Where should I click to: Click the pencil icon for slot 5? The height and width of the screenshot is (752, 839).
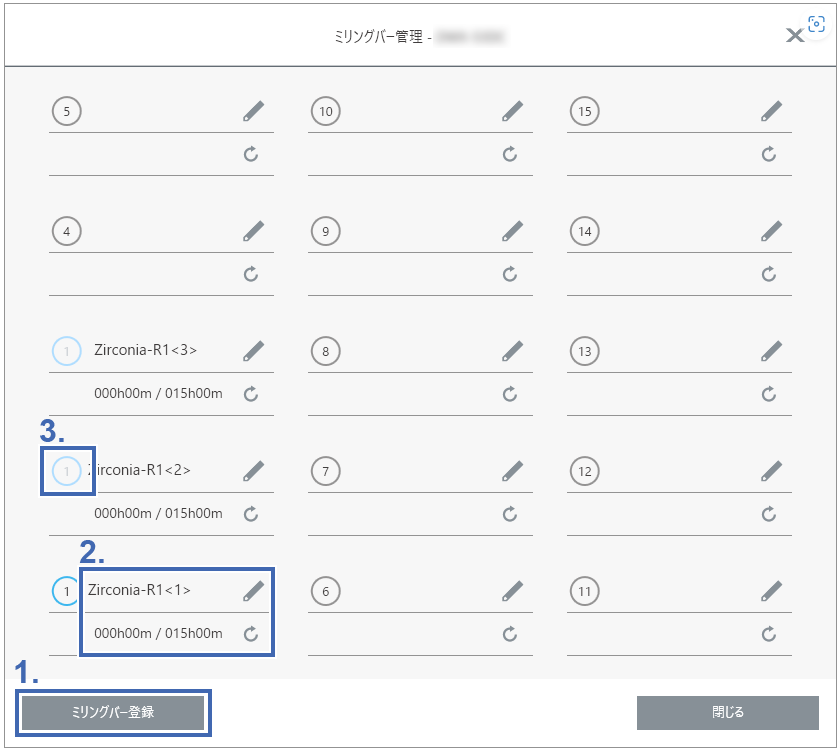tap(253, 111)
